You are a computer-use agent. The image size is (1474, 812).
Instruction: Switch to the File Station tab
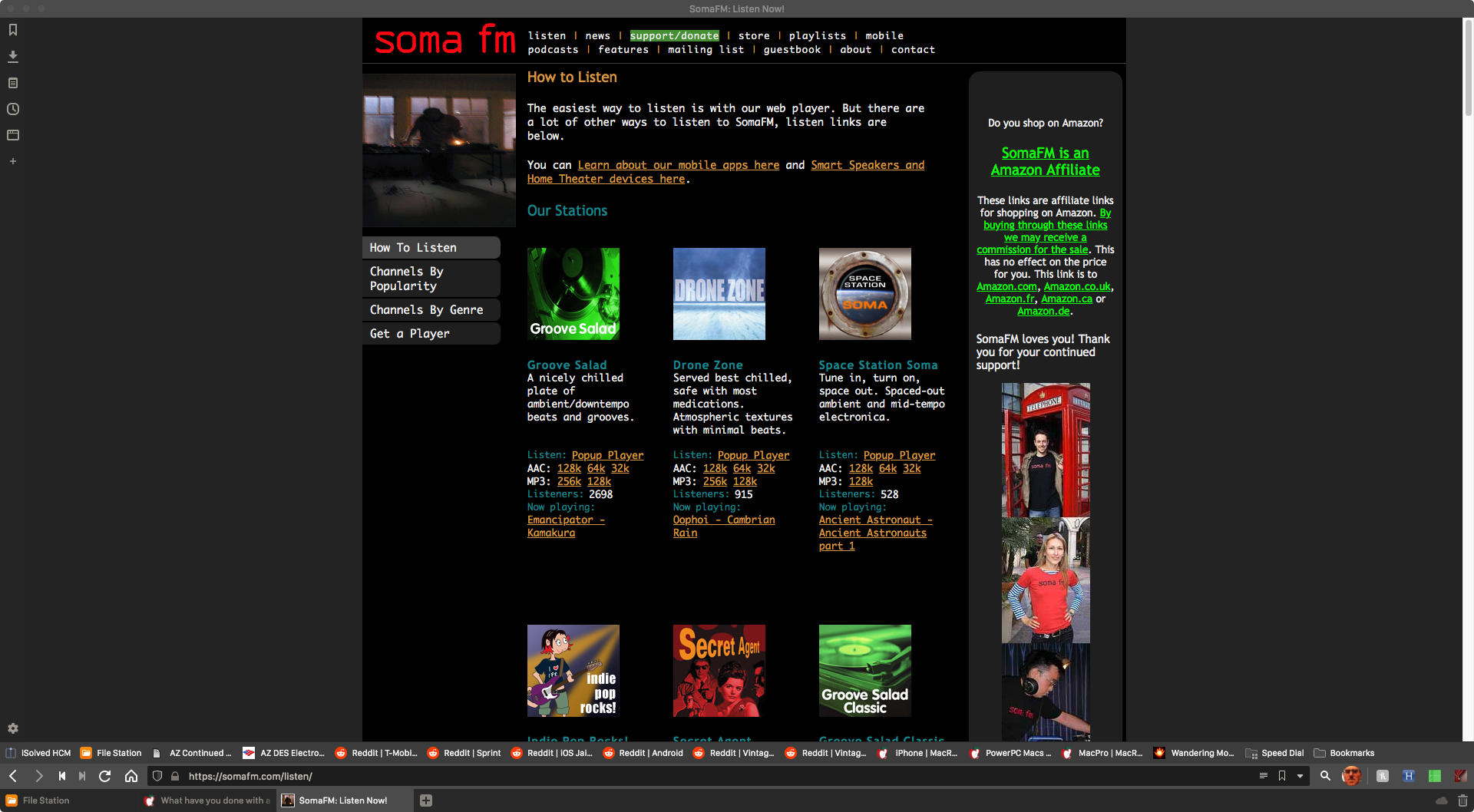[69, 800]
